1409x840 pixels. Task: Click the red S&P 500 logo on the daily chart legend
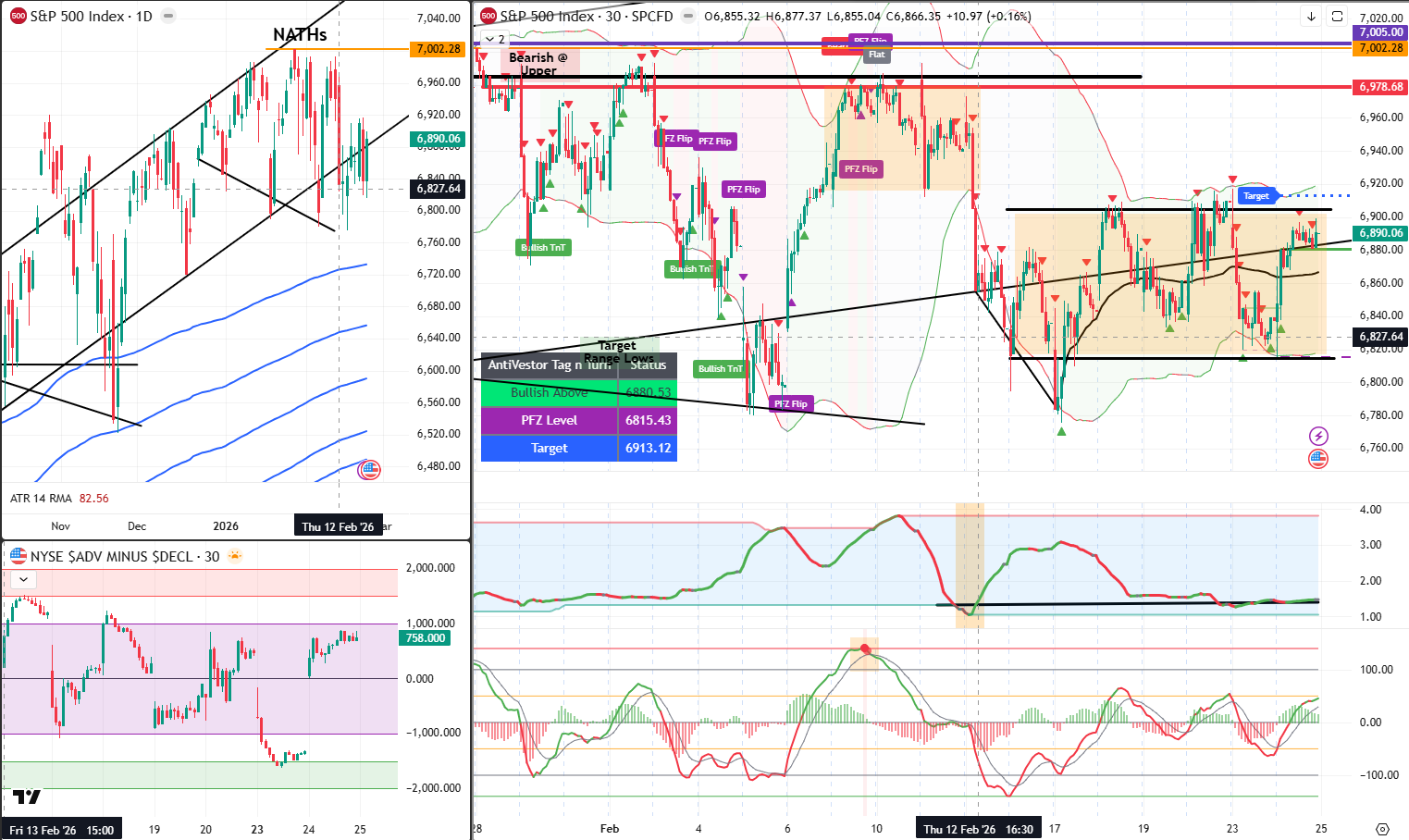(18, 15)
